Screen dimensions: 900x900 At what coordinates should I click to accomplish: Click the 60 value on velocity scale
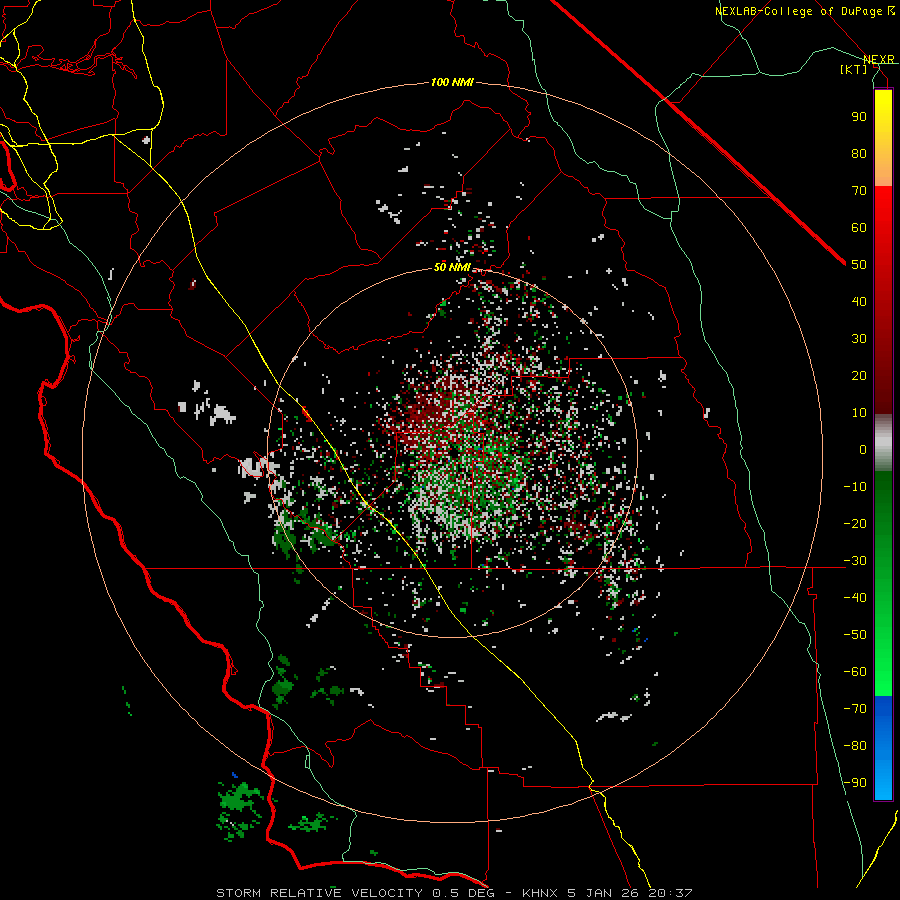click(859, 228)
